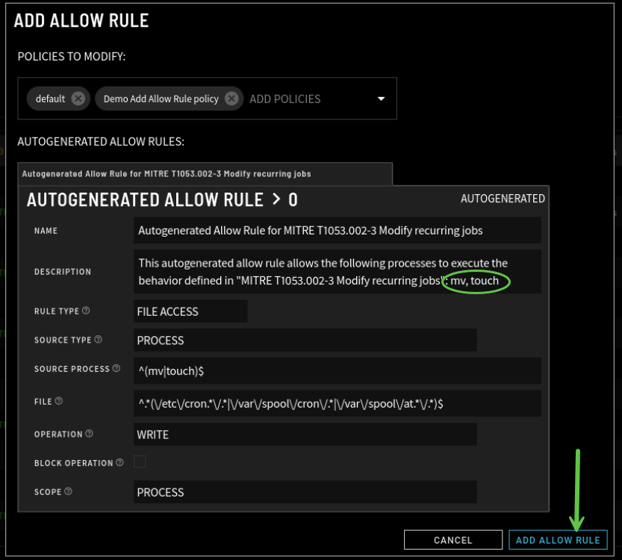Remove the default policy chip
Viewport: 622px width, 560px height.
[x=78, y=98]
